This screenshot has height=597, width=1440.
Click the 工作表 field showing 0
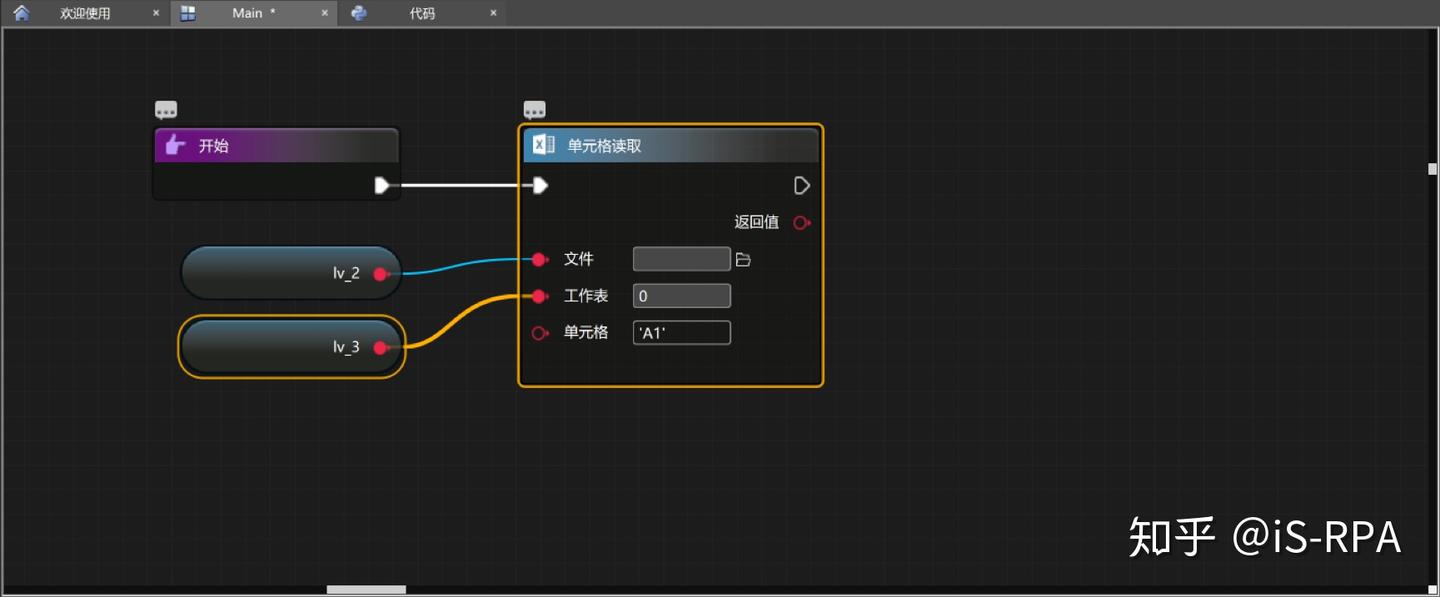[681, 295]
